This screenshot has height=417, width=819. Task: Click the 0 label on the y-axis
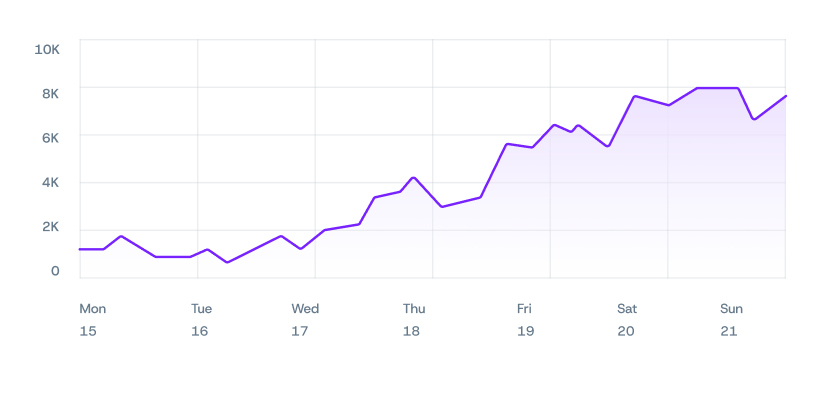pyautogui.click(x=55, y=270)
